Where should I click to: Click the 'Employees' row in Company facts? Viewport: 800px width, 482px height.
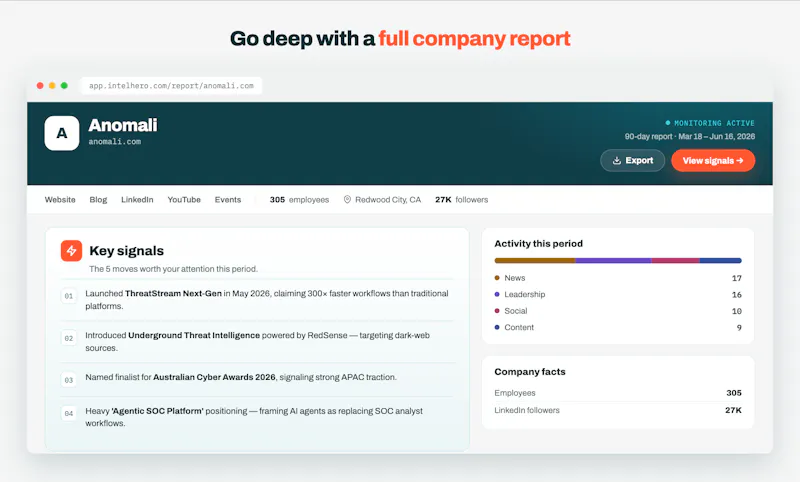pos(618,393)
